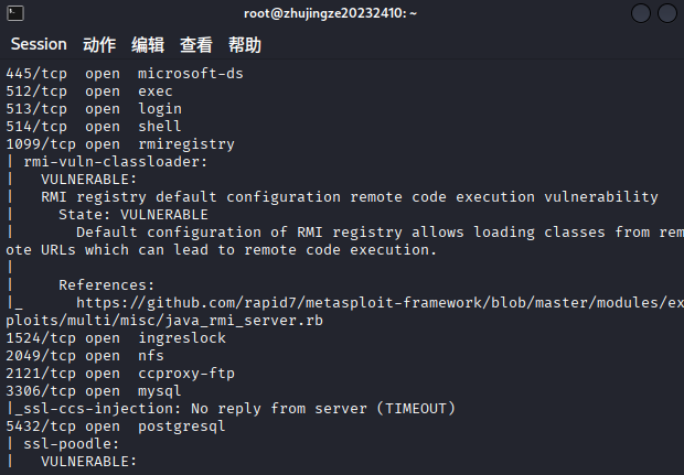Open the 动作 menu
The height and width of the screenshot is (476, 684).
(x=99, y=45)
